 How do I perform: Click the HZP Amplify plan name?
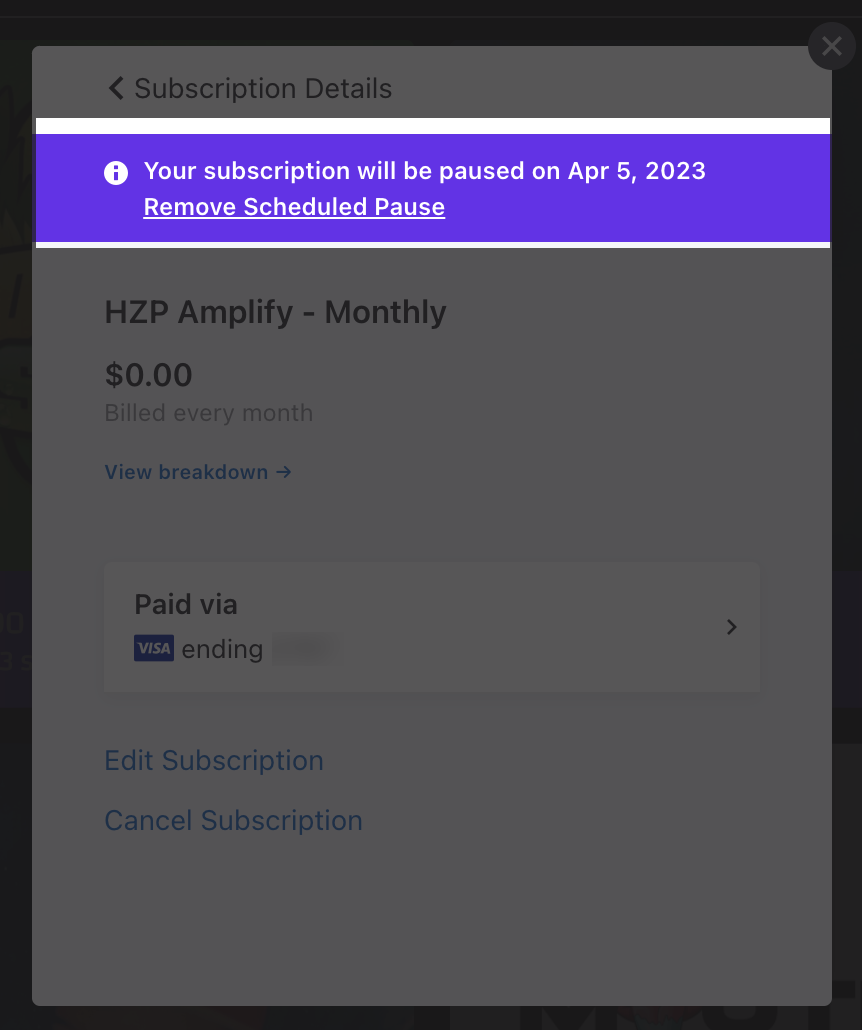coord(199,312)
